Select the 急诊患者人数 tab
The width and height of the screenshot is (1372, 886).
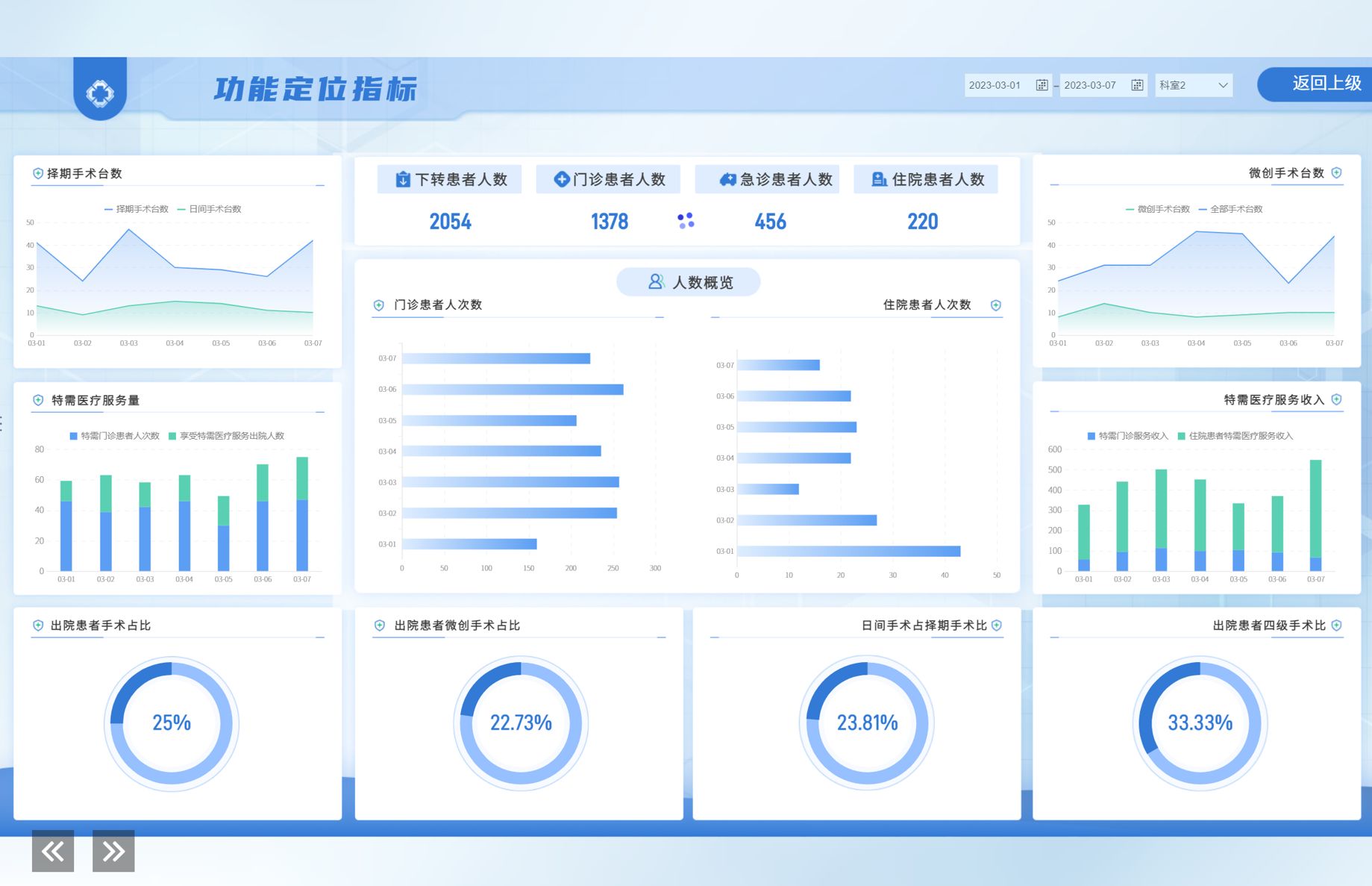[767, 179]
